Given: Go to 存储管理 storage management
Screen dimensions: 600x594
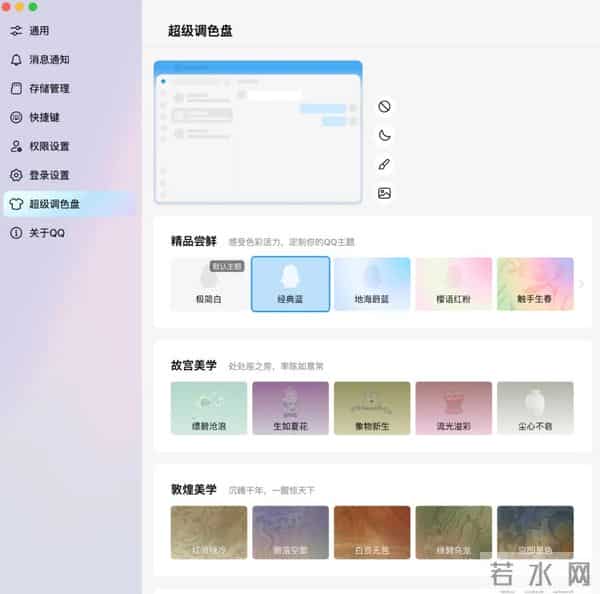Looking at the screenshot, I should [x=69, y=88].
